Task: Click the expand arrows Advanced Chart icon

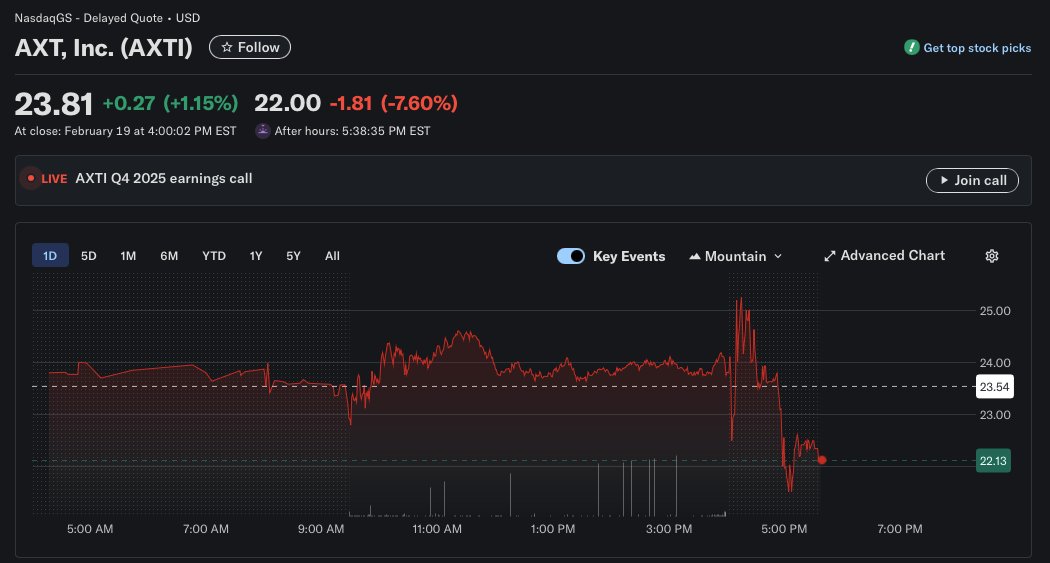Action: click(x=830, y=256)
